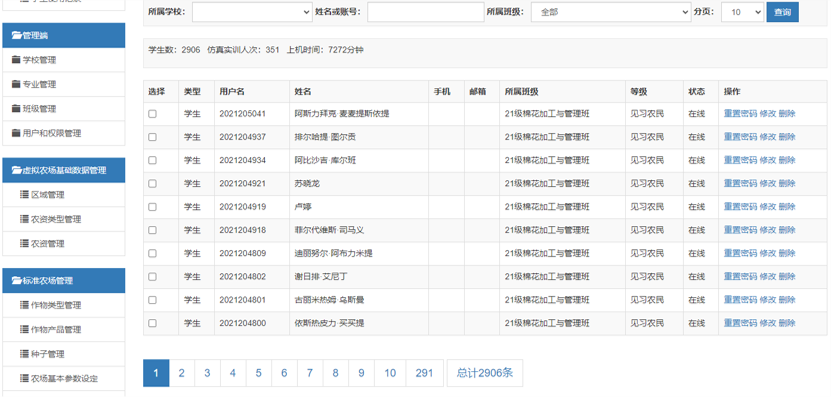
Task: Click folder icon beside 班级管理
Action: (15, 109)
